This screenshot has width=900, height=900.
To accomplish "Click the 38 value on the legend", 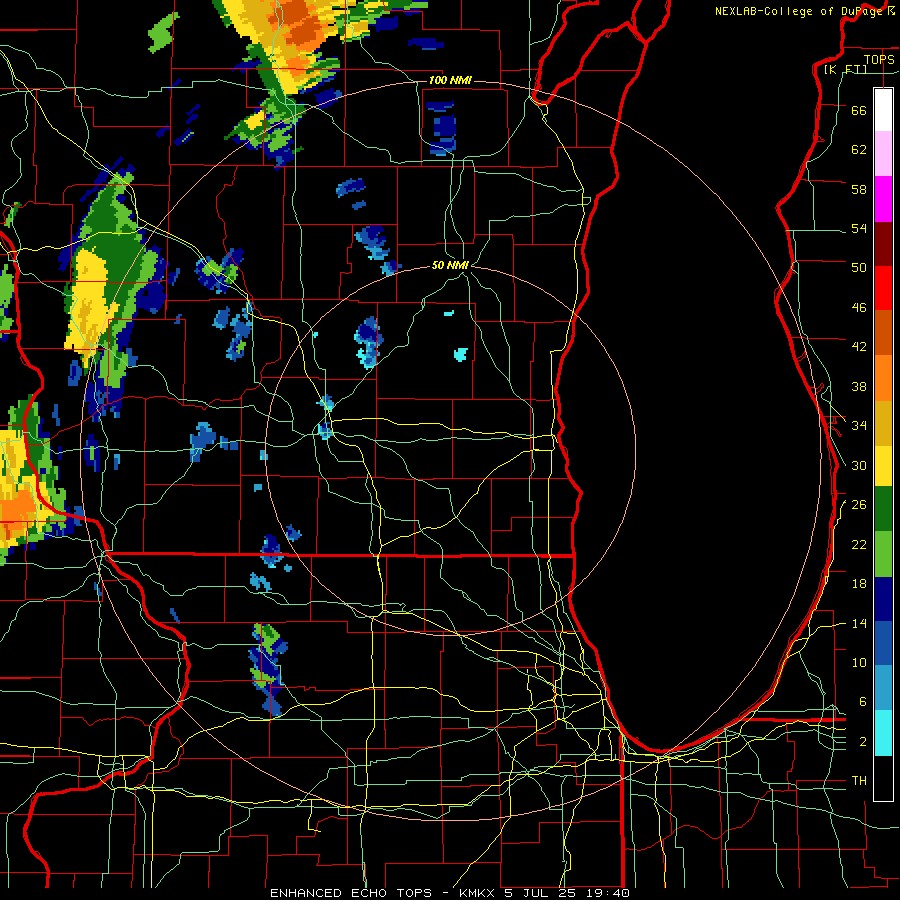I will pos(859,386).
